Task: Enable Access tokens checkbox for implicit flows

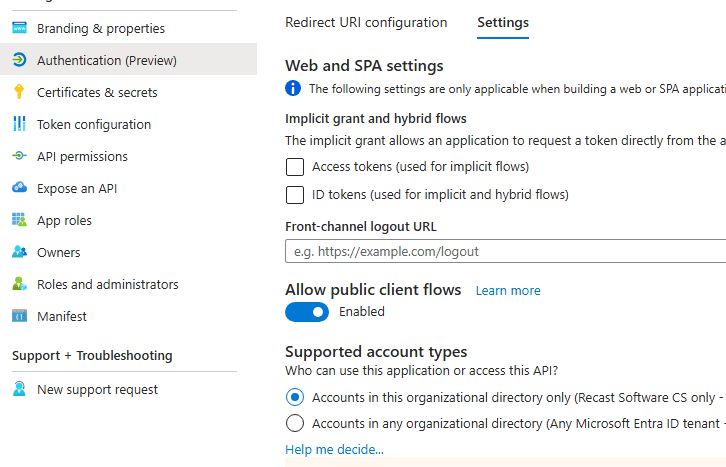Action: (x=295, y=167)
